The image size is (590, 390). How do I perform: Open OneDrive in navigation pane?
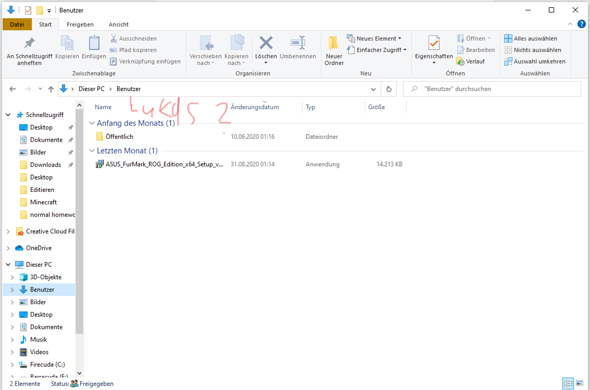pyautogui.click(x=38, y=248)
